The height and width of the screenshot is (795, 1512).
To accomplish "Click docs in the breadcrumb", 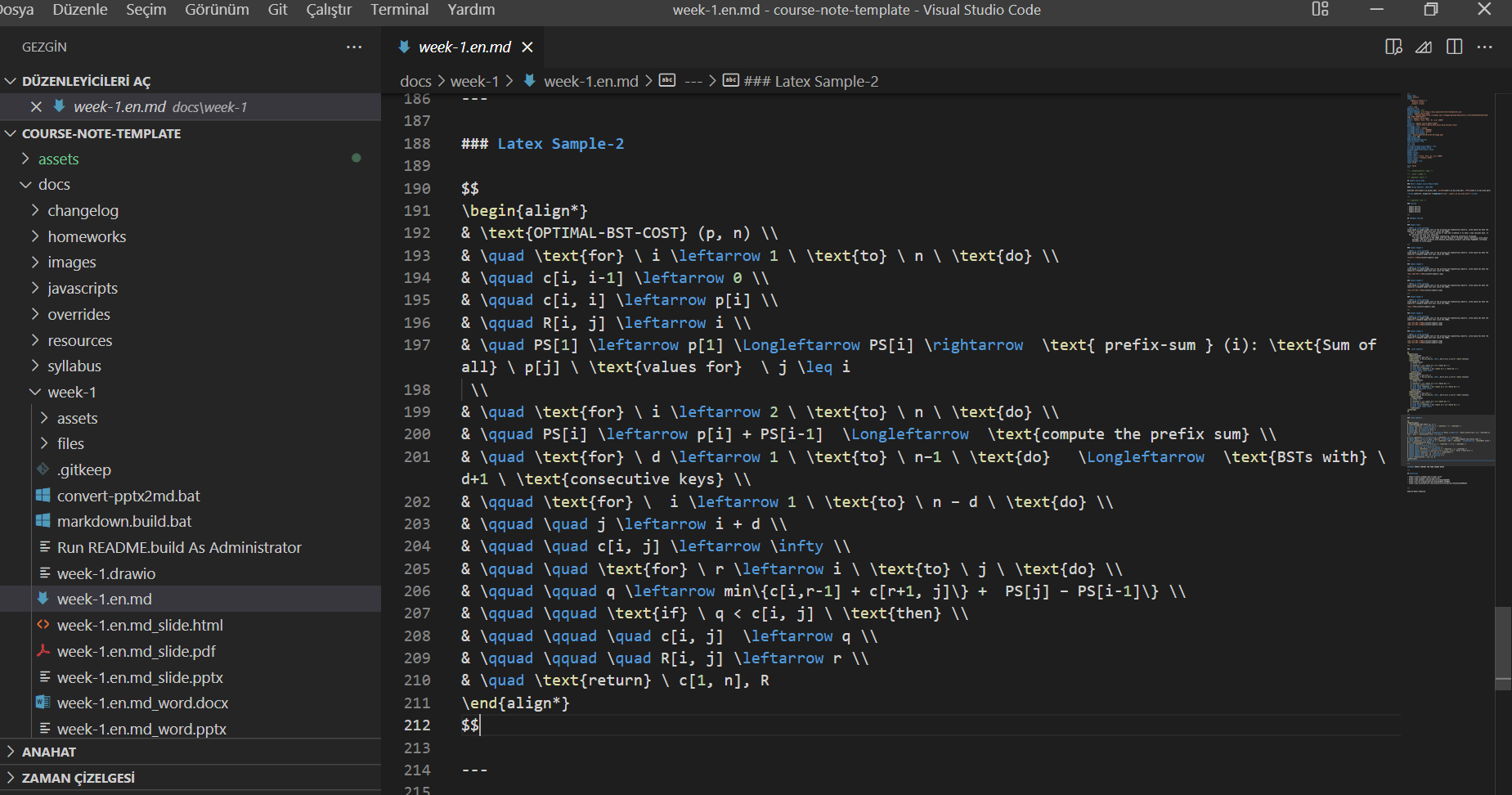I will [415, 81].
